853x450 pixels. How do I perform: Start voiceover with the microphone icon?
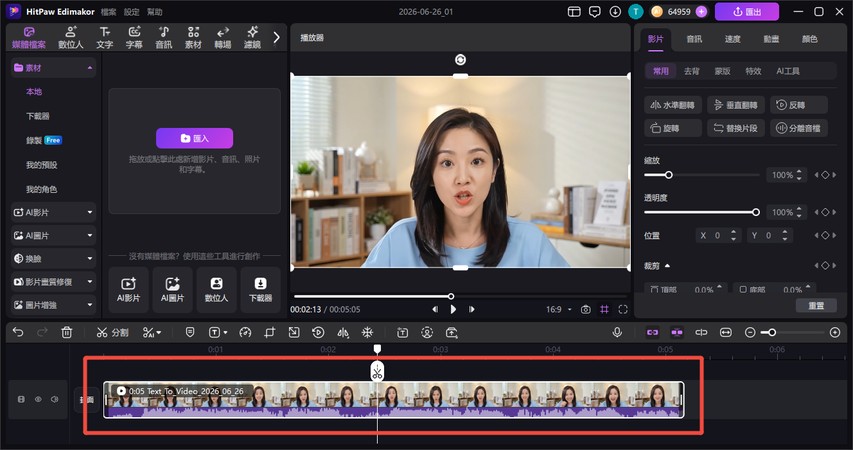tap(617, 332)
